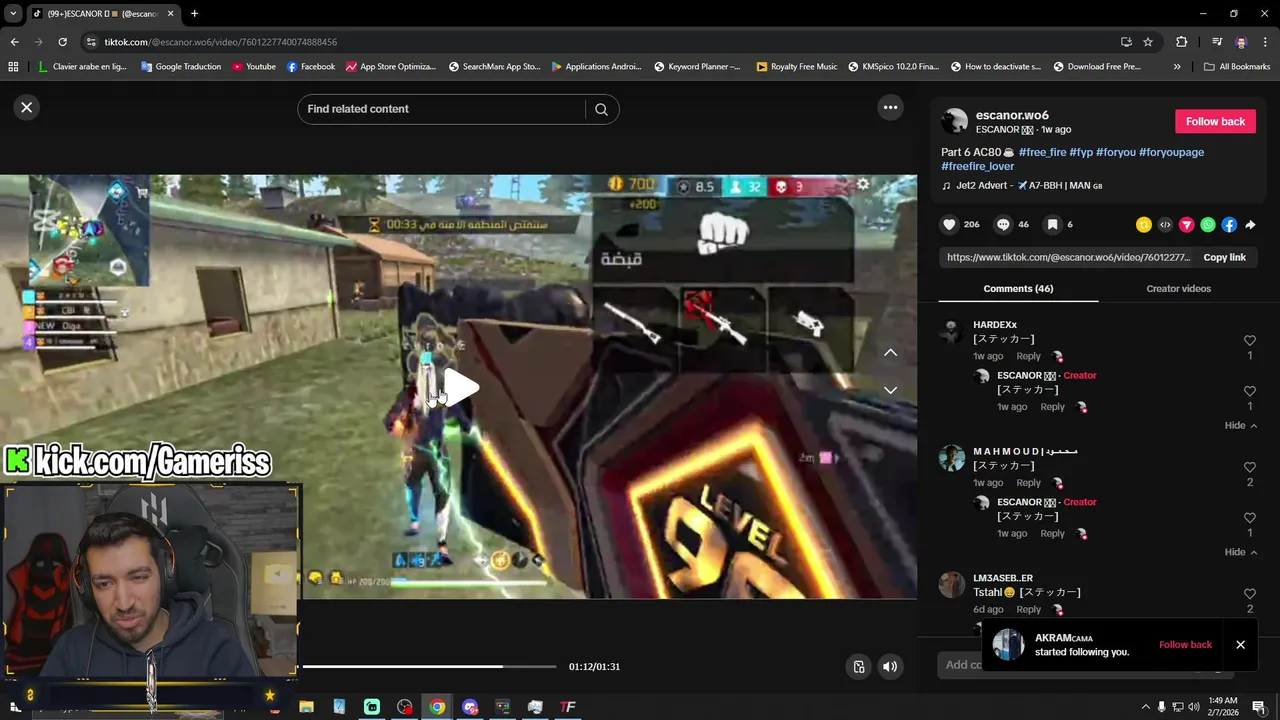1280x720 pixels.
Task: Close the TikTok video viewer
Action: tap(27, 107)
